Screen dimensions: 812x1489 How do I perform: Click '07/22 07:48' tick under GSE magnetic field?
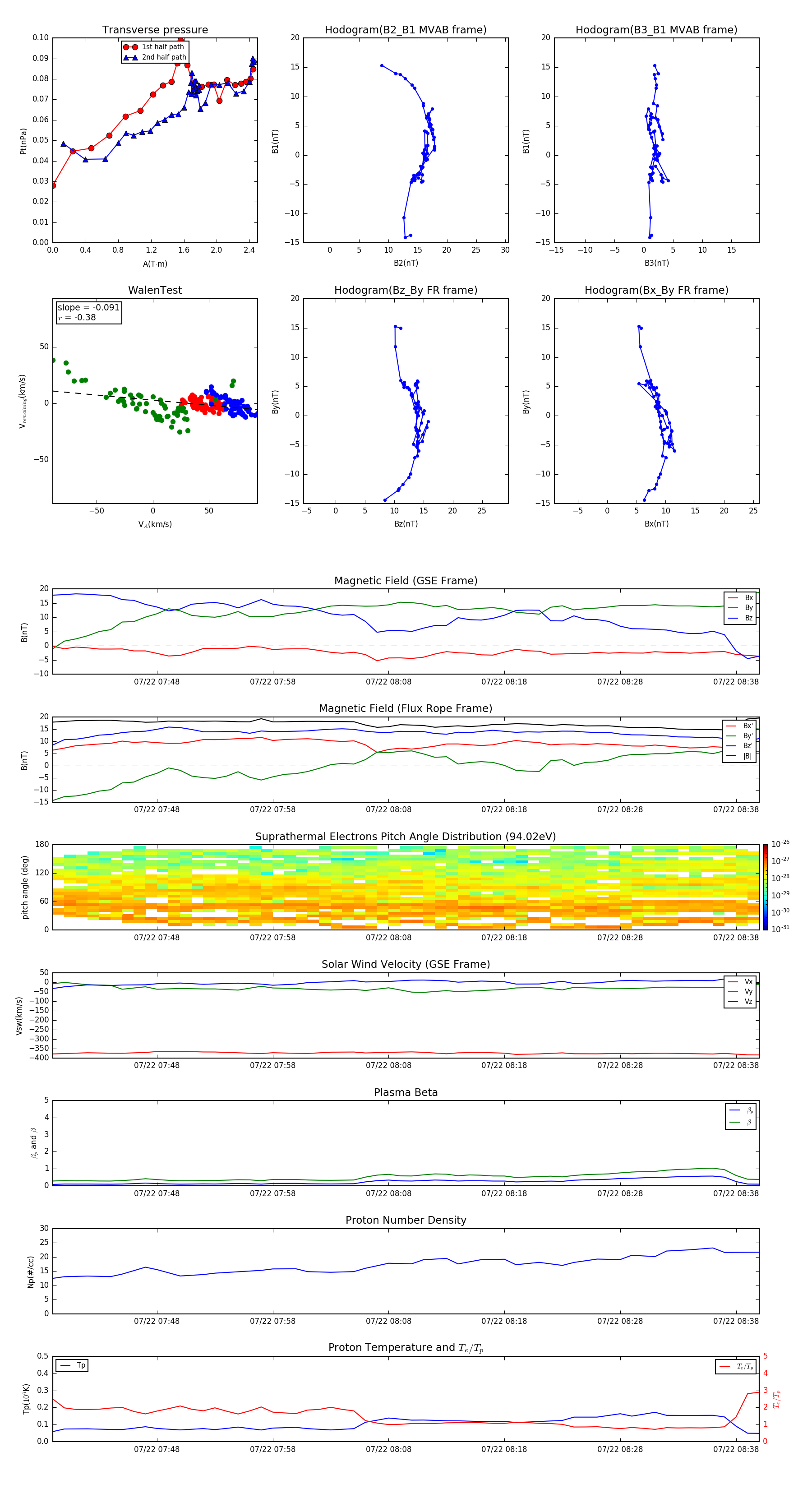click(157, 682)
